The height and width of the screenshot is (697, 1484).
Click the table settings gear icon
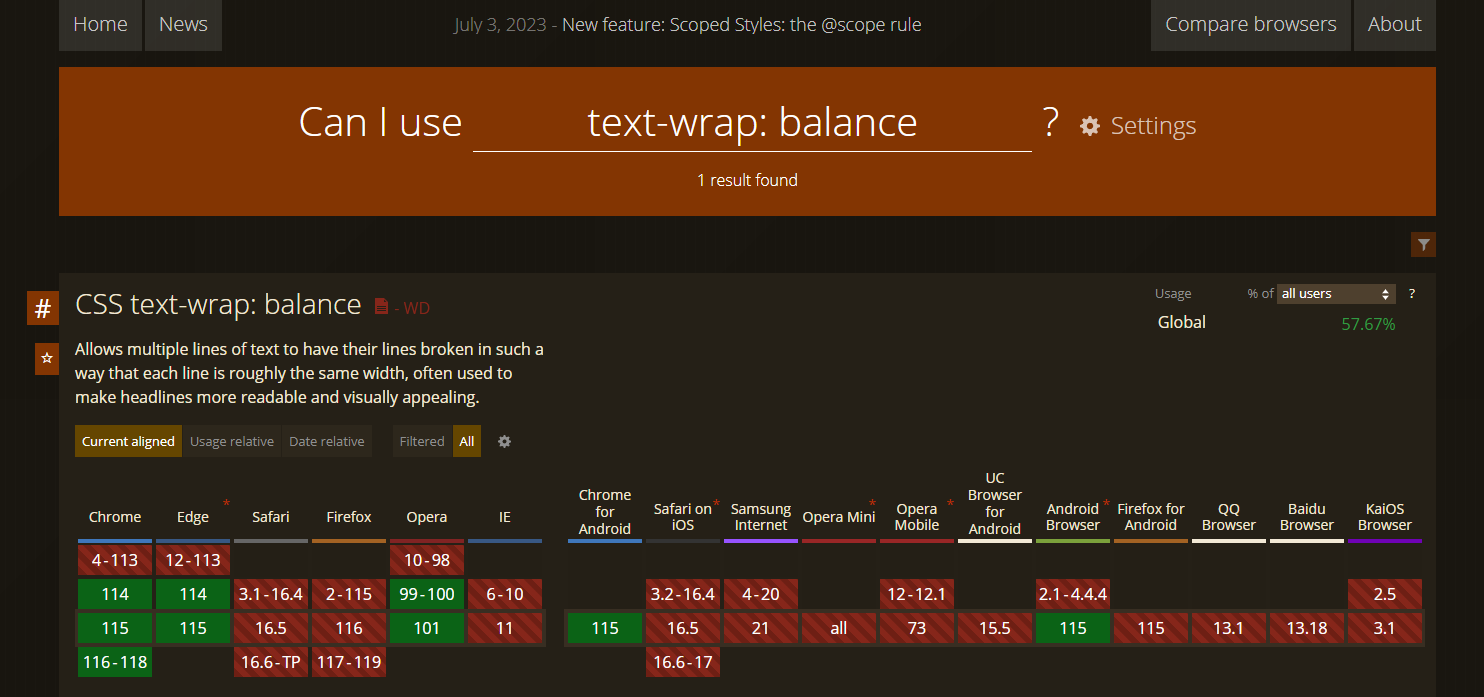click(504, 441)
